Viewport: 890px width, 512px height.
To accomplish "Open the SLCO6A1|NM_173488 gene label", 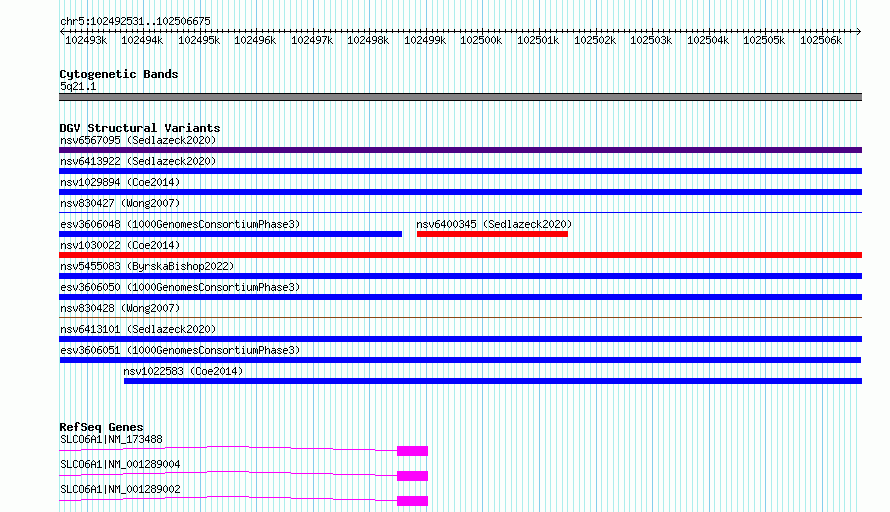I will tap(111, 439).
